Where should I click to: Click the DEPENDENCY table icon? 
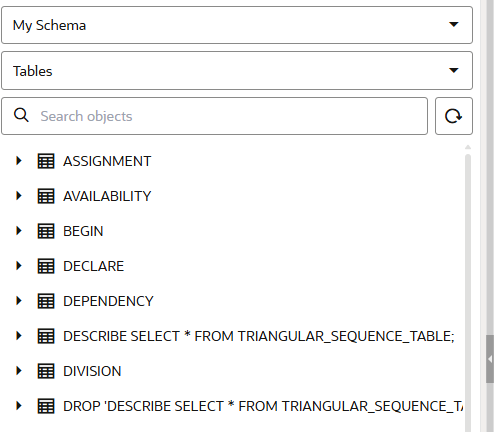(46, 301)
